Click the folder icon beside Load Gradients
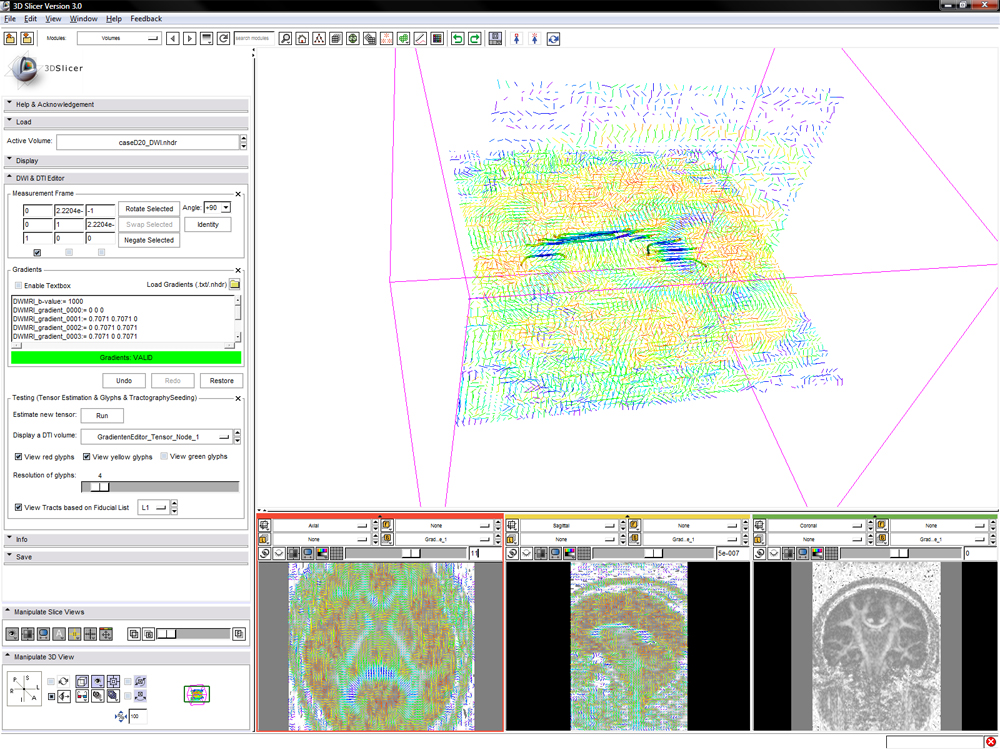The image size is (1000, 750). 235,285
